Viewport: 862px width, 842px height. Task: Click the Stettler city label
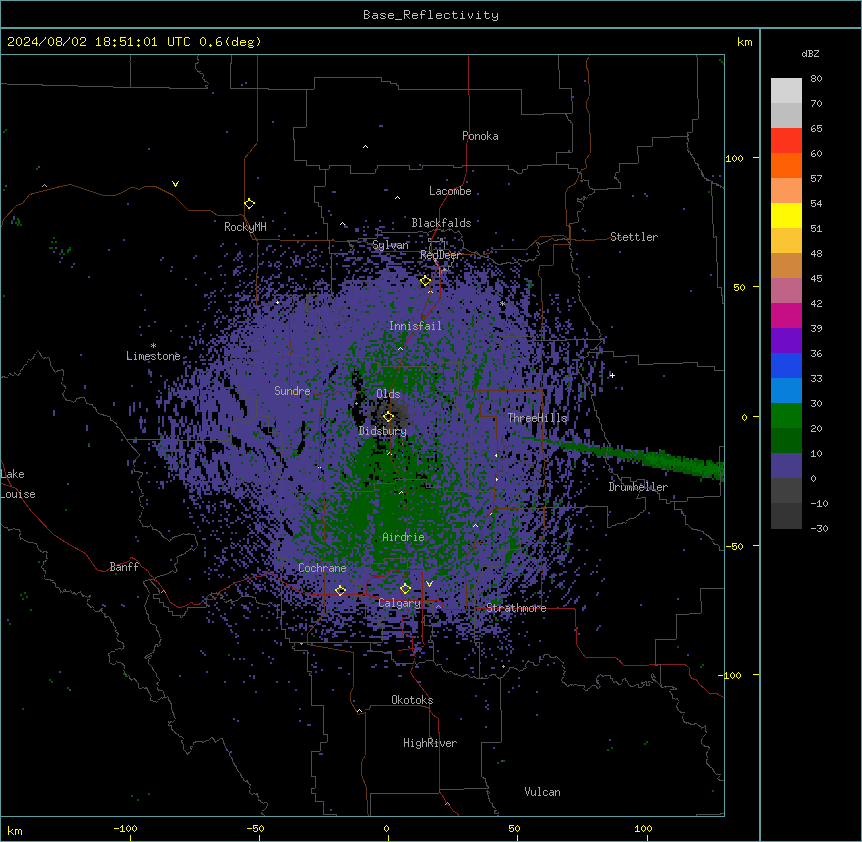pos(634,237)
